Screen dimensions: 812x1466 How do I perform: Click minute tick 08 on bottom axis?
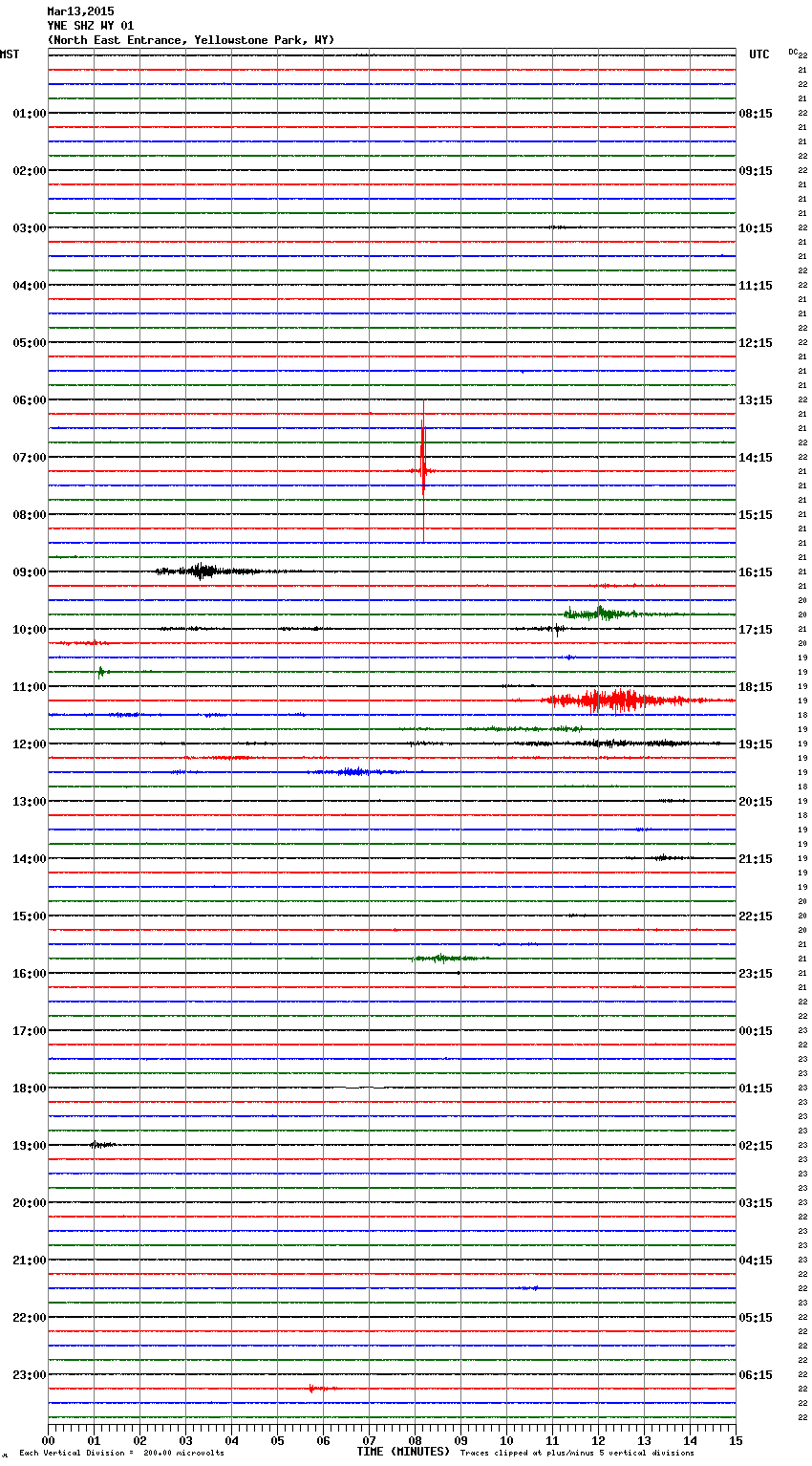[416, 1440]
